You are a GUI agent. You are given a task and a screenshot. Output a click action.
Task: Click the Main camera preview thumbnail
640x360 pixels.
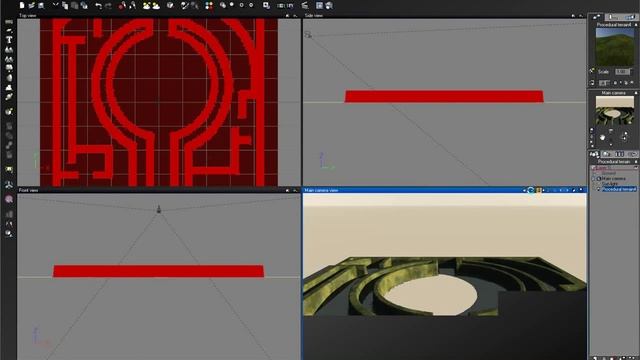pyautogui.click(x=615, y=110)
